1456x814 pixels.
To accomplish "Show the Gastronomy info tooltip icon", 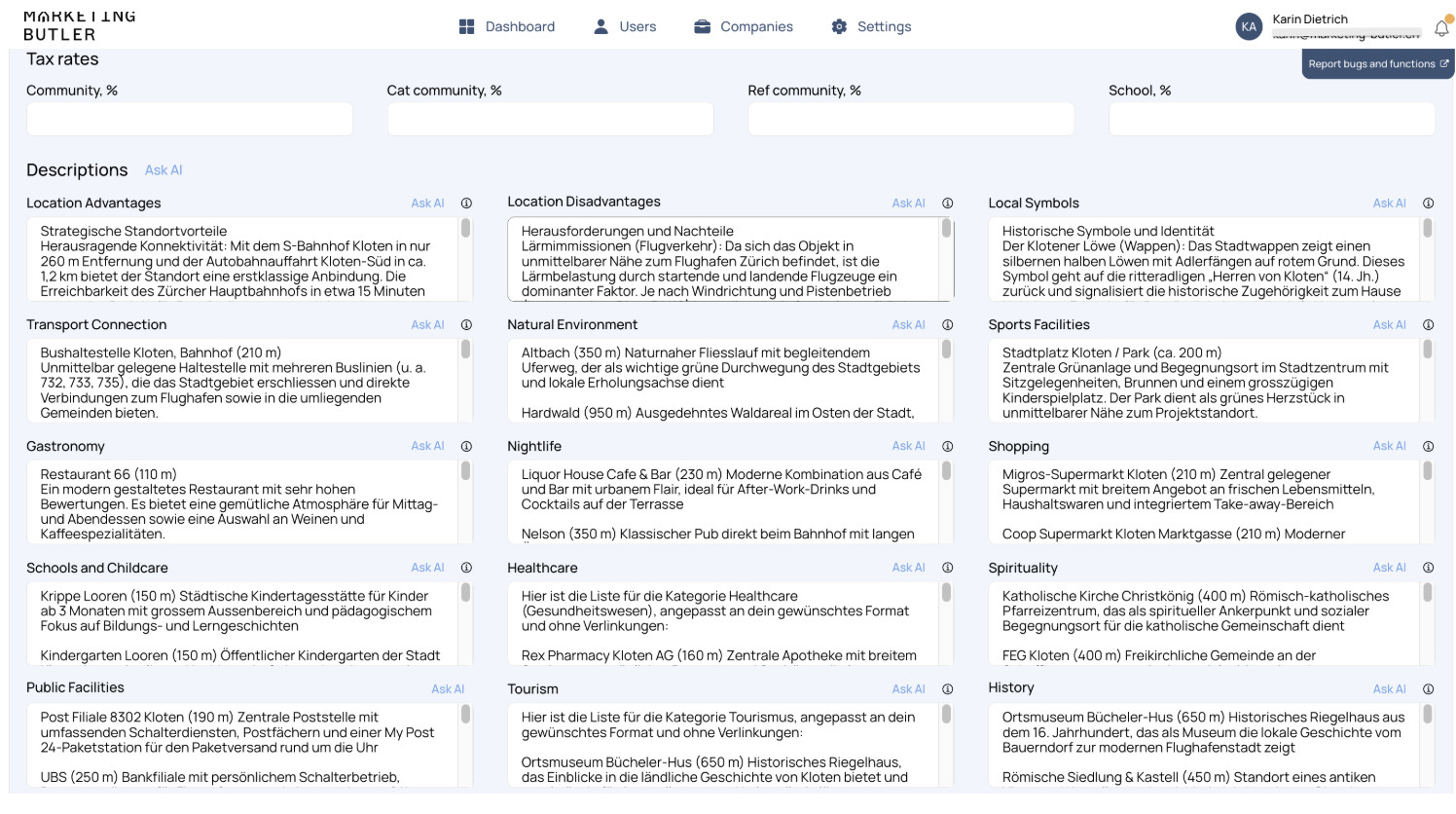I will coord(466,446).
